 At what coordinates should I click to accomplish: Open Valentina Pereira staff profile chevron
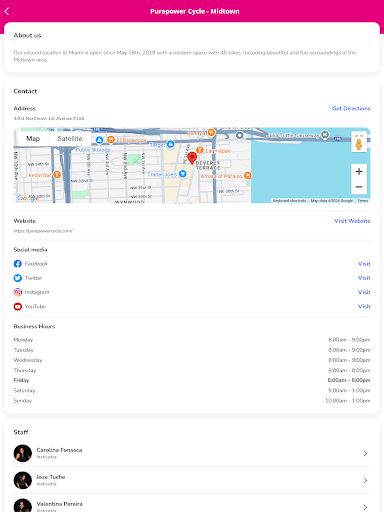[x=365, y=507]
